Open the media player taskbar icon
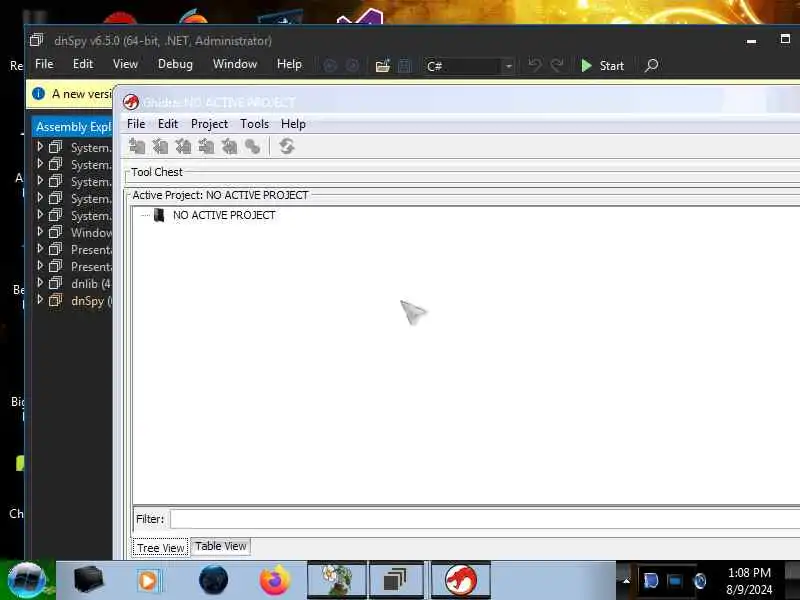800x600 pixels. pos(148,581)
